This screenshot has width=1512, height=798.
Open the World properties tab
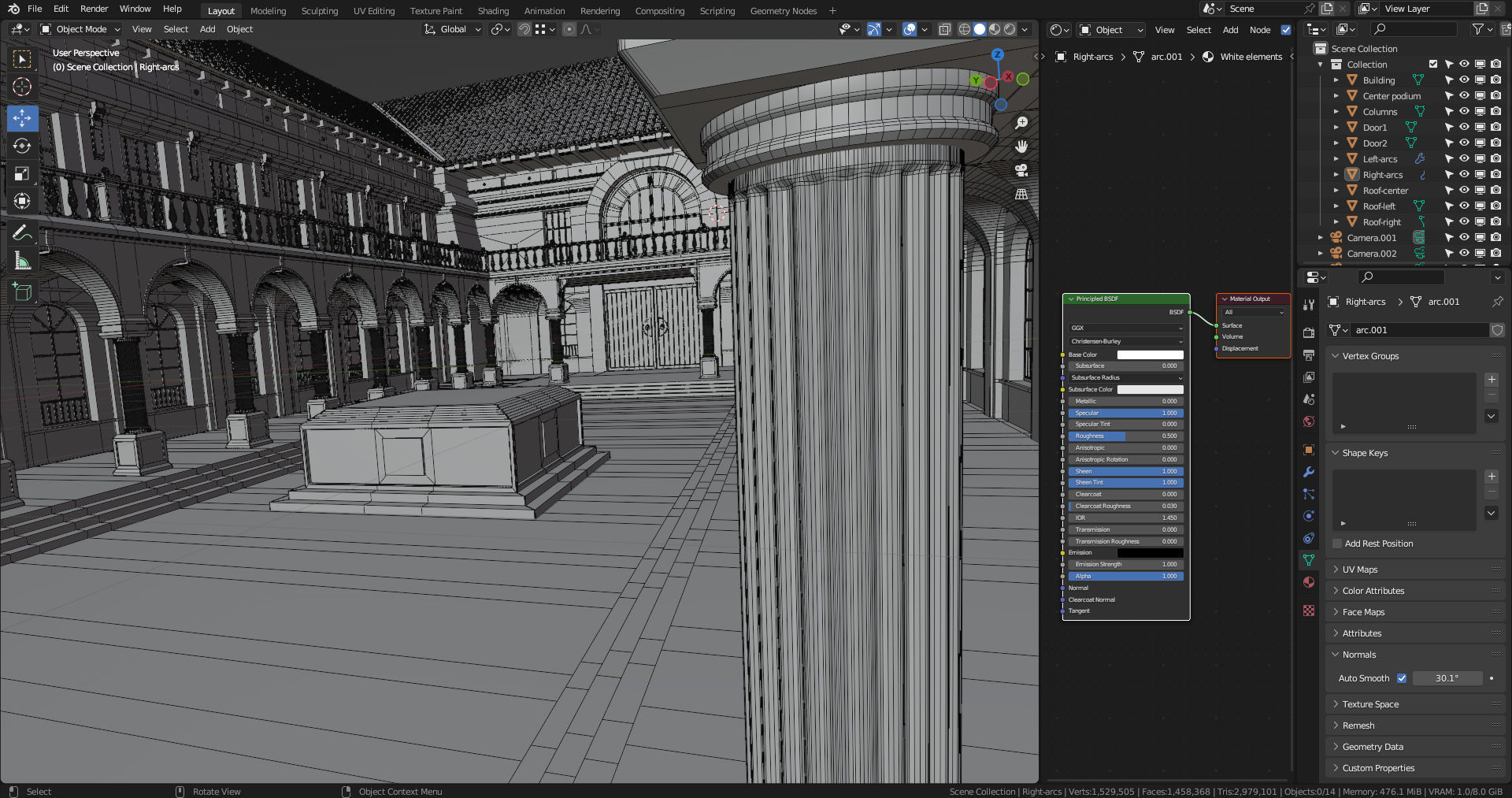tap(1309, 421)
